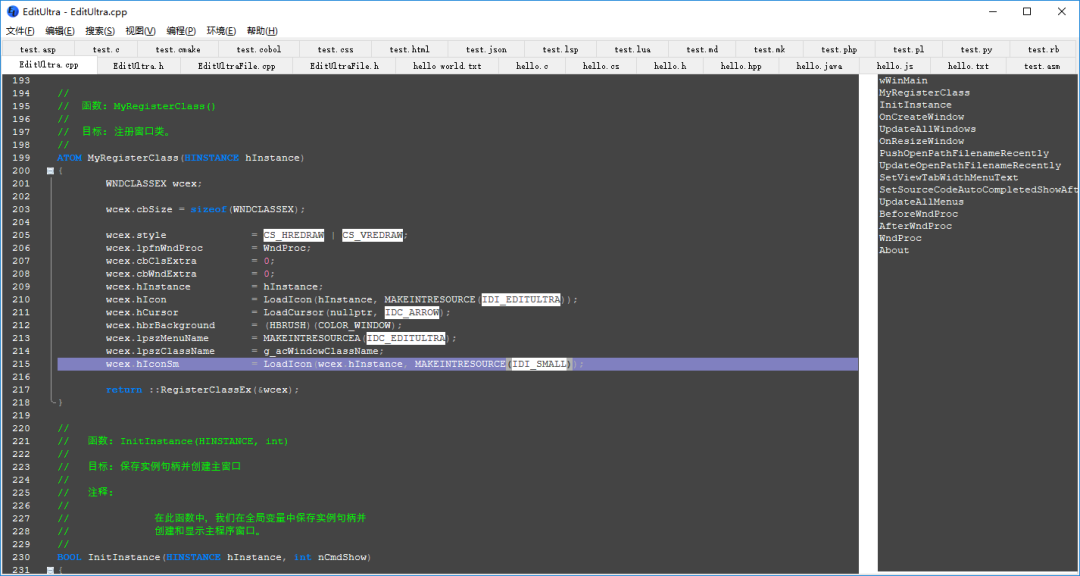Switch to the test.php tab
Viewport: 1080px width, 576px height.
[x=839, y=49]
